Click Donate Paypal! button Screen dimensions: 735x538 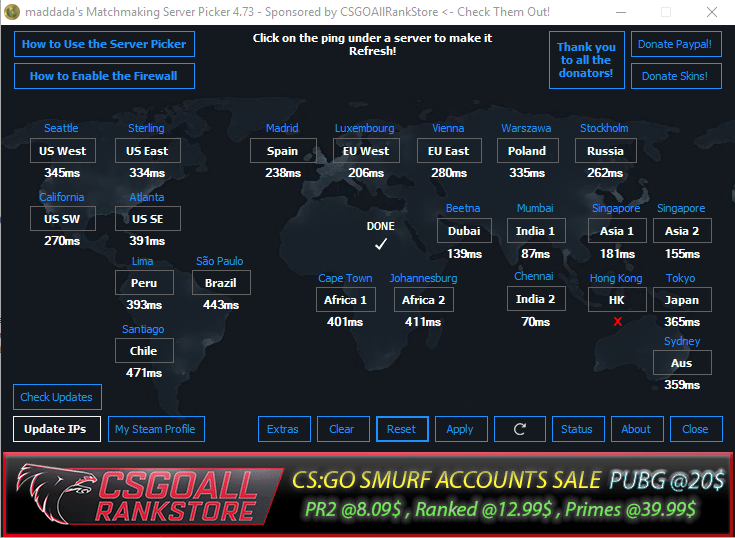(676, 44)
